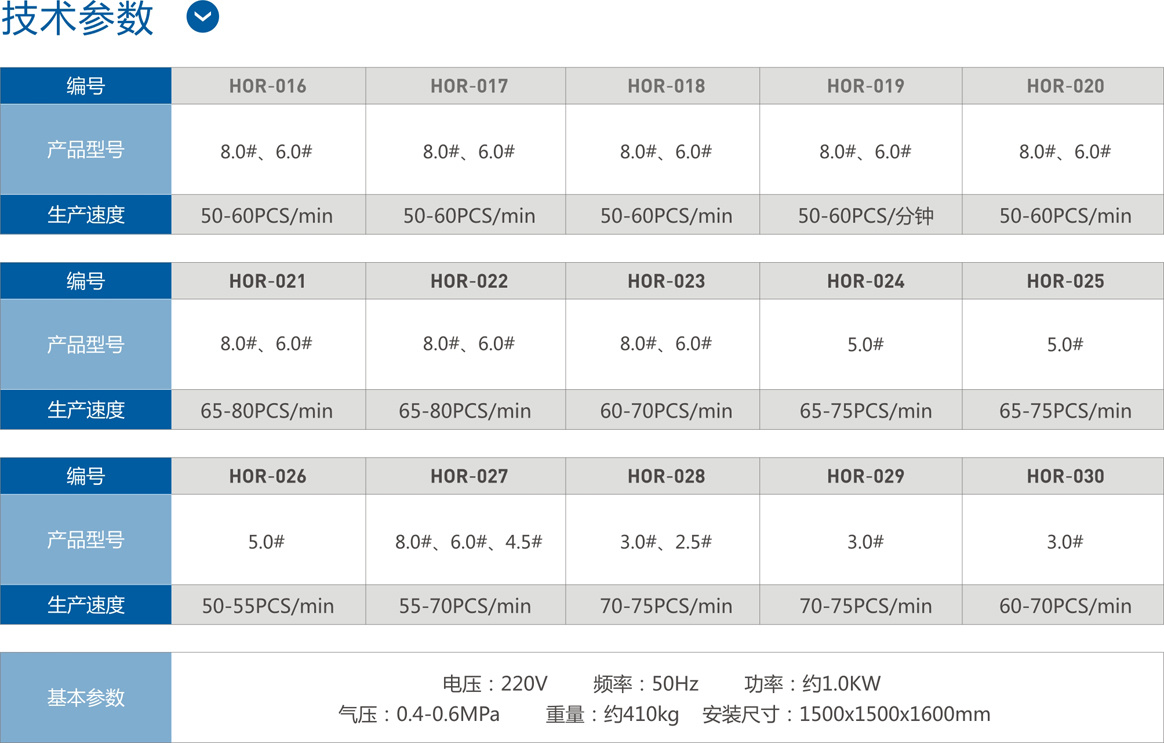Click the HOR-025 column header
This screenshot has width=1164, height=743.
pos(1065,281)
